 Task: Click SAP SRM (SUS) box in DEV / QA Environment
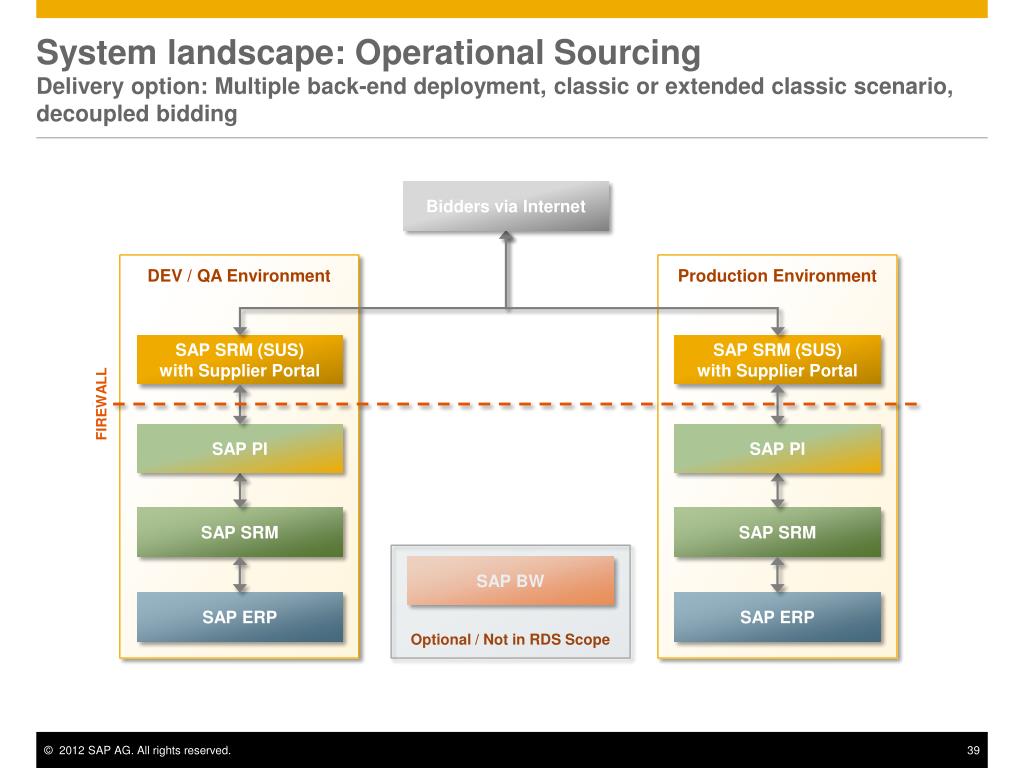tap(240, 360)
